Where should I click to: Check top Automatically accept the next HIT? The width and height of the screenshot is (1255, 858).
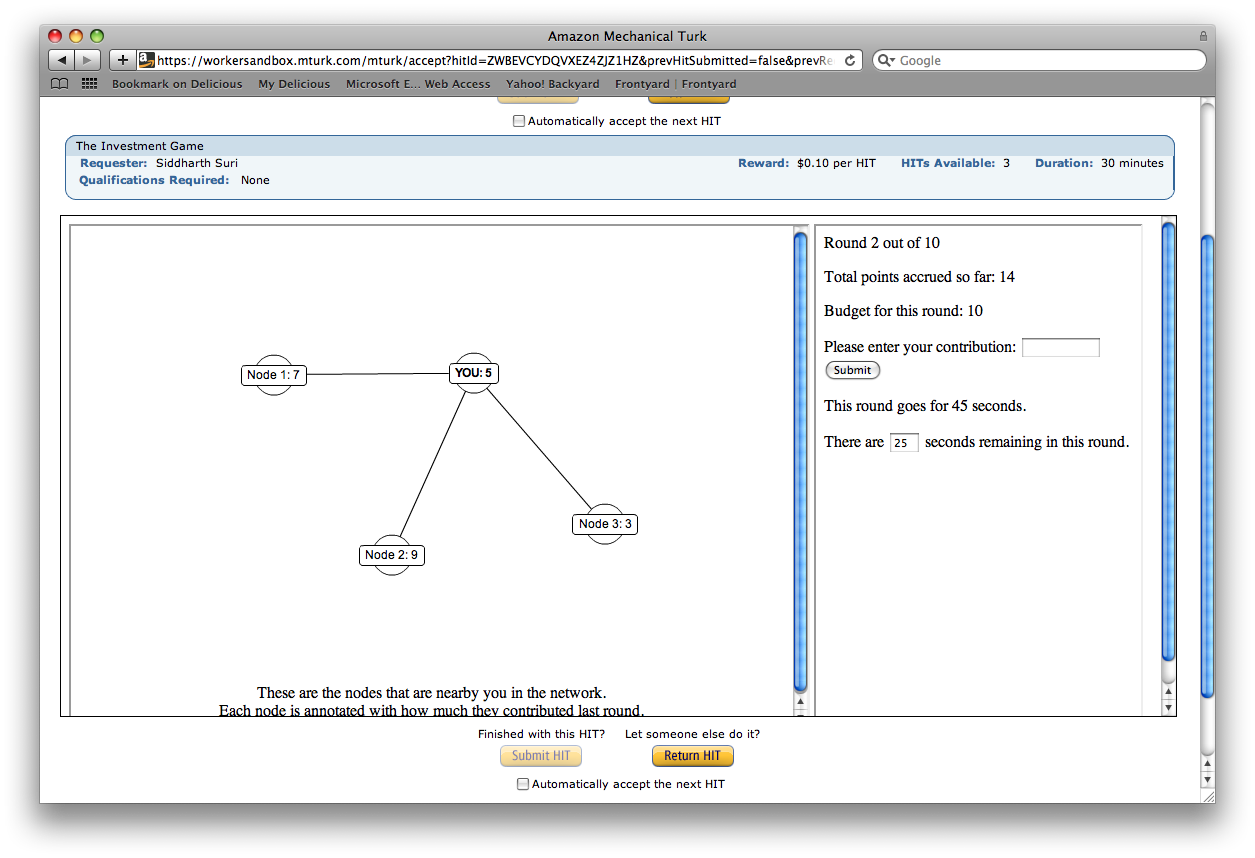click(x=518, y=121)
